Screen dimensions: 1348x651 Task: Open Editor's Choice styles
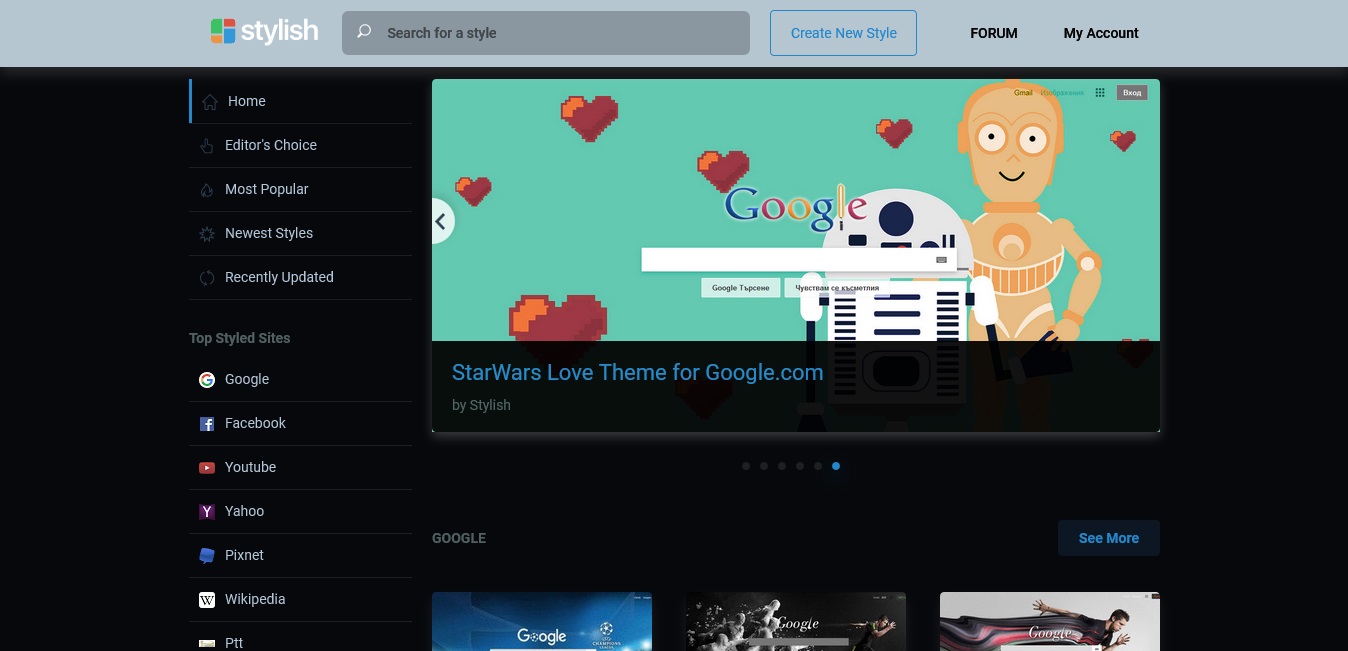coord(301,145)
